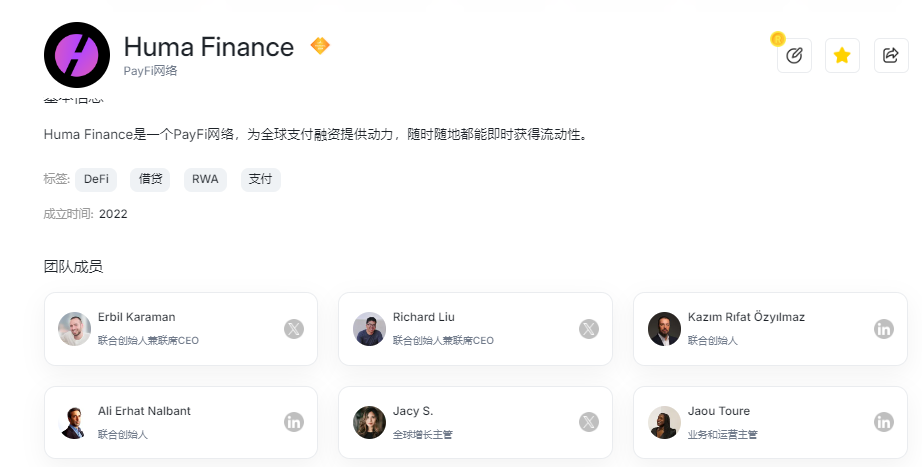Open Kazım Rıfat Özyılmaz's LinkedIn icon

point(884,329)
